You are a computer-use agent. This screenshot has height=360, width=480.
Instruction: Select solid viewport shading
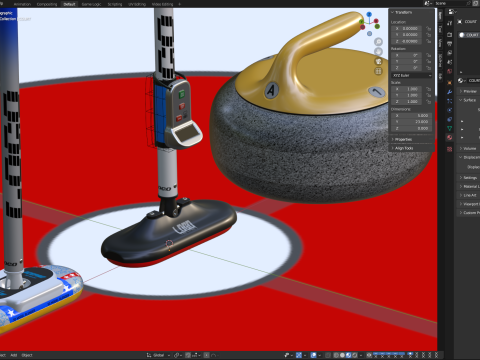tap(342, 355)
